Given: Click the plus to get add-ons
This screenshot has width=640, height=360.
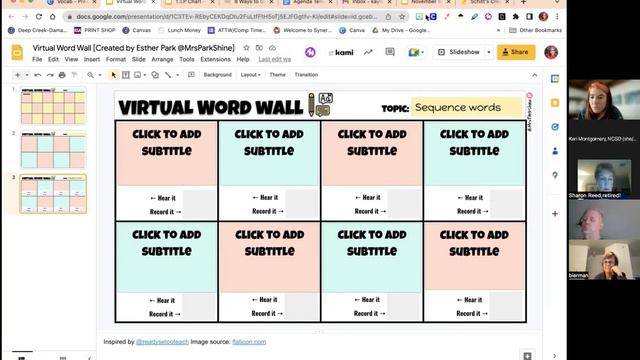Looking at the screenshot, I should pyautogui.click(x=555, y=213).
